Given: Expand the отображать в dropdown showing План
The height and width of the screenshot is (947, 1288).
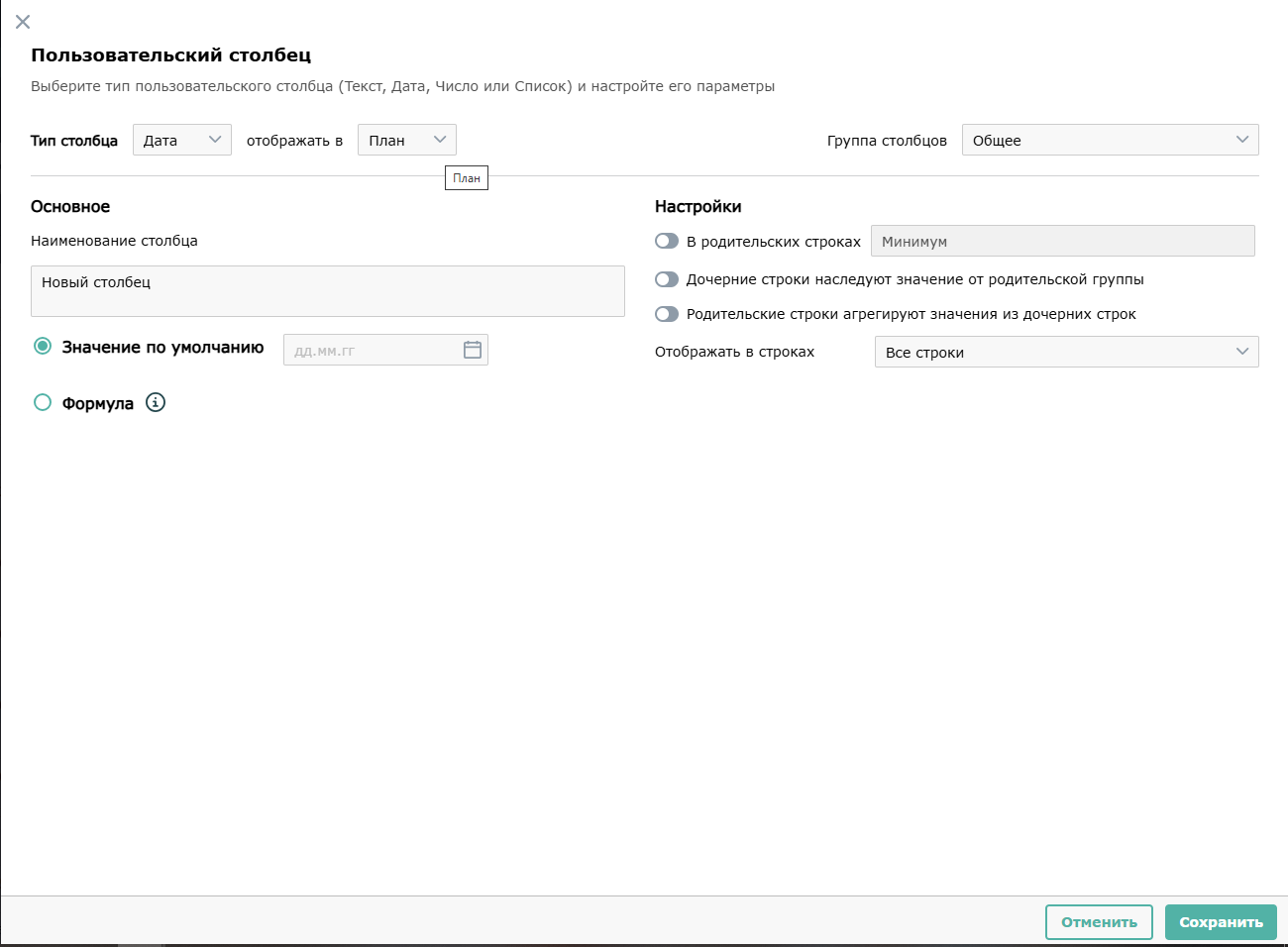Looking at the screenshot, I should [x=406, y=140].
